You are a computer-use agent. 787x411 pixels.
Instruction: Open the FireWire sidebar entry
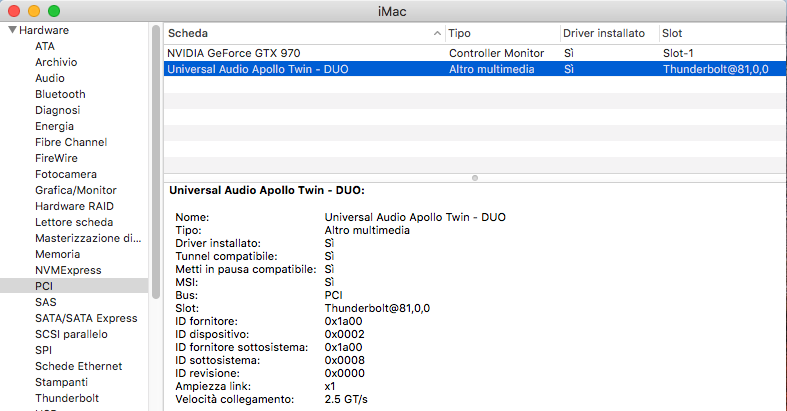56,158
